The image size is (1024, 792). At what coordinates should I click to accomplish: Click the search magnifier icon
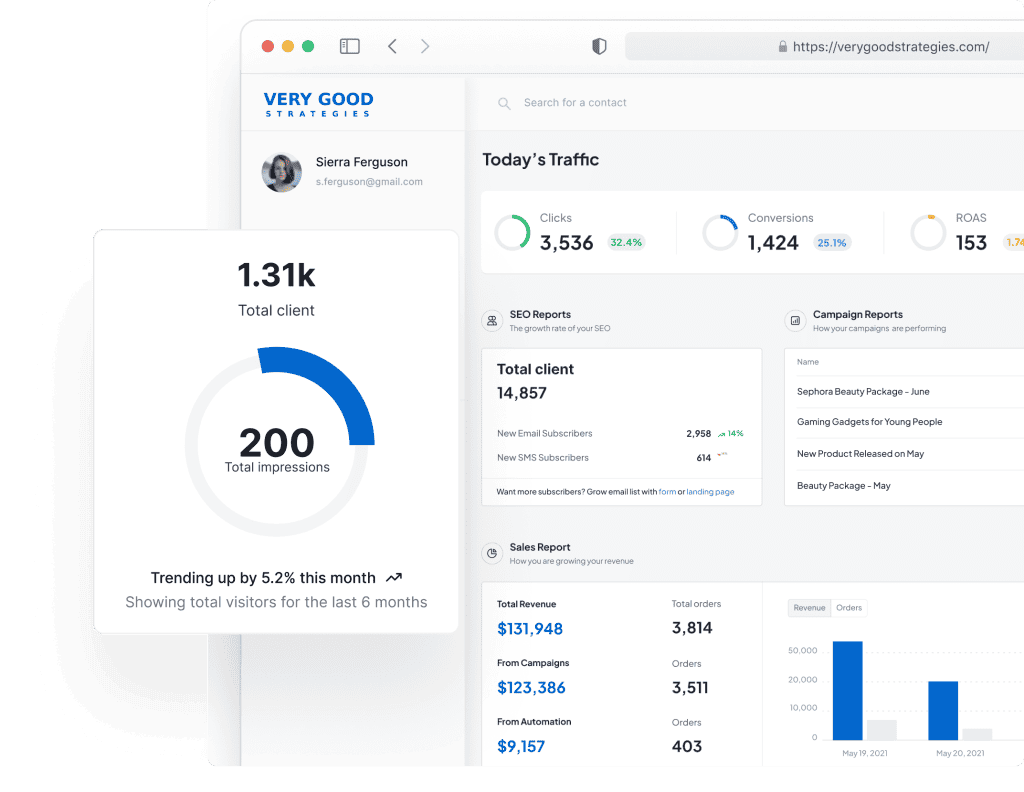click(503, 103)
